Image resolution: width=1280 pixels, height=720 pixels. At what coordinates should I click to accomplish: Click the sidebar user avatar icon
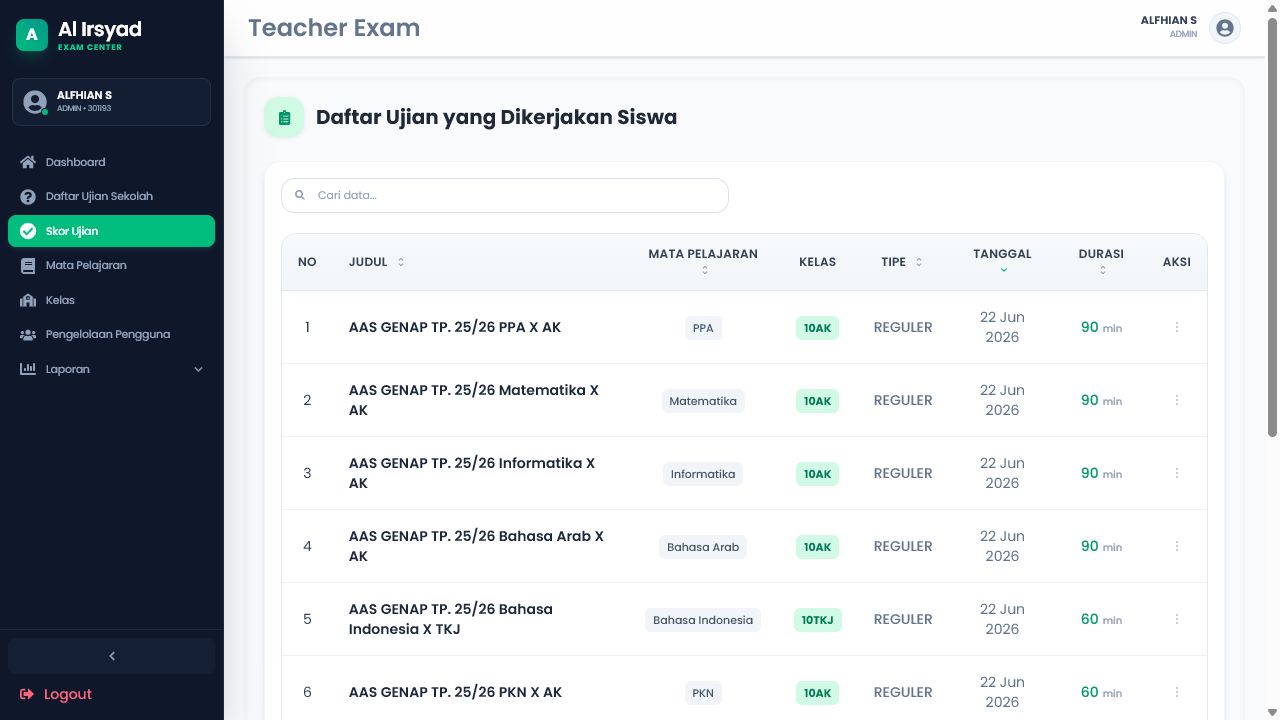[35, 102]
